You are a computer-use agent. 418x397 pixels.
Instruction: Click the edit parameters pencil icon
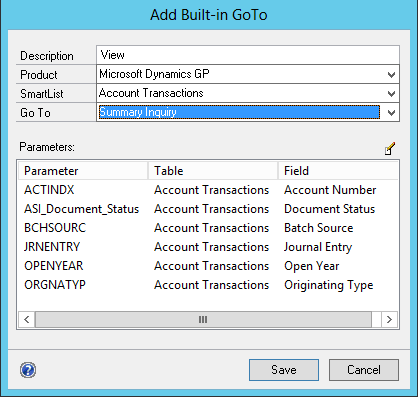[x=390, y=149]
